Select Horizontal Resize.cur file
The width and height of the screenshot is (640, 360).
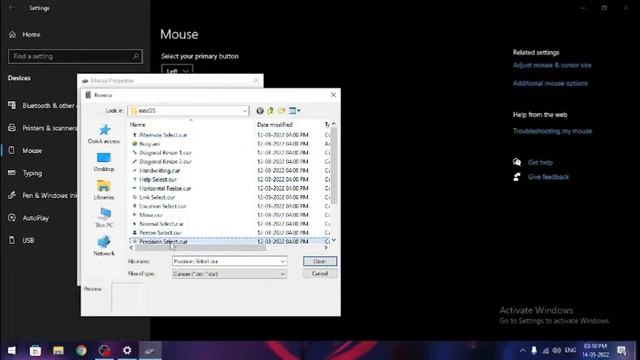pyautogui.click(x=165, y=189)
